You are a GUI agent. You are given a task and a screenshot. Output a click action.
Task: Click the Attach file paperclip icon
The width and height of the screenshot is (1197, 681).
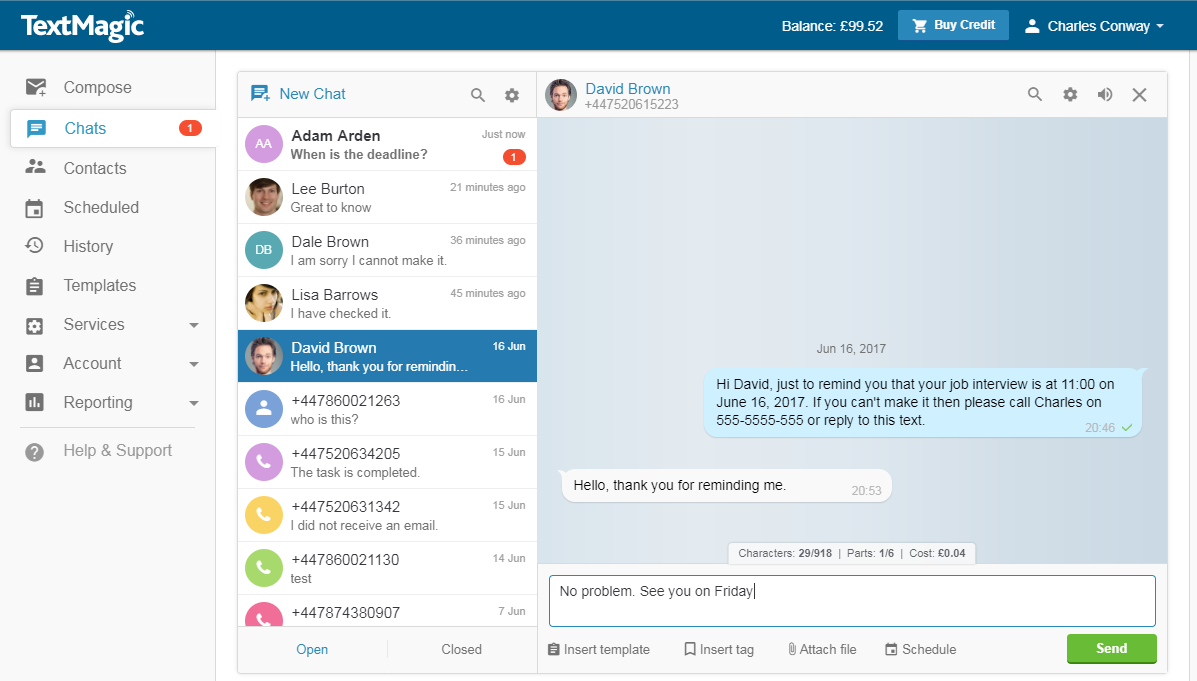[792, 649]
